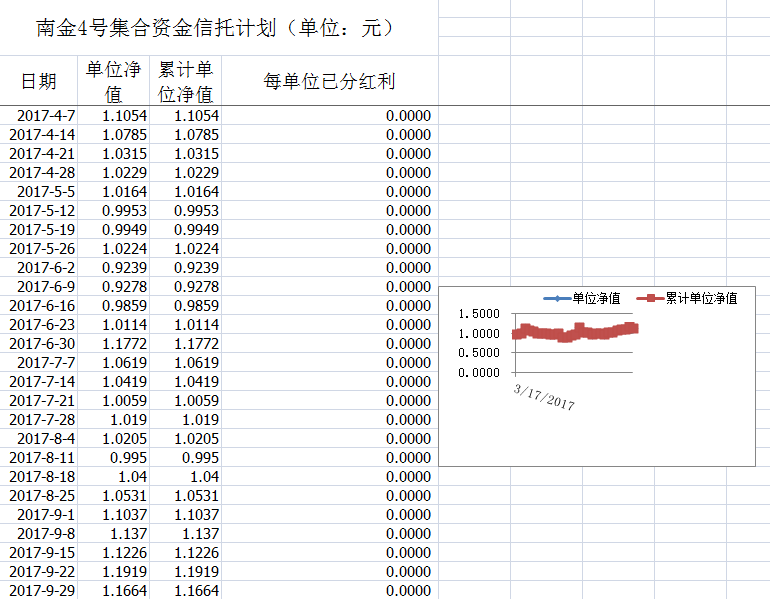This screenshot has height=599, width=770.
Task: Select the date cell 2017-8-18
Action: (41, 477)
